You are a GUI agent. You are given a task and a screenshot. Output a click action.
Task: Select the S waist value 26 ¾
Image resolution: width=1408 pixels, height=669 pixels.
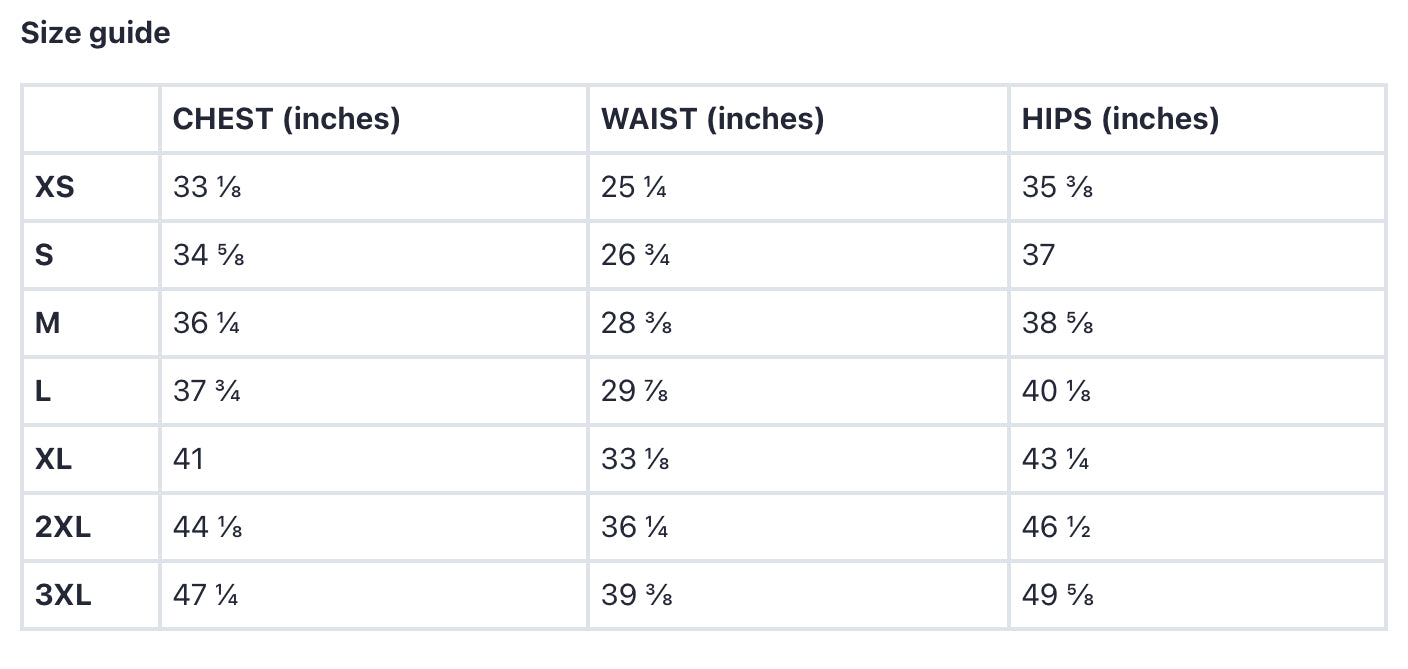click(635, 255)
